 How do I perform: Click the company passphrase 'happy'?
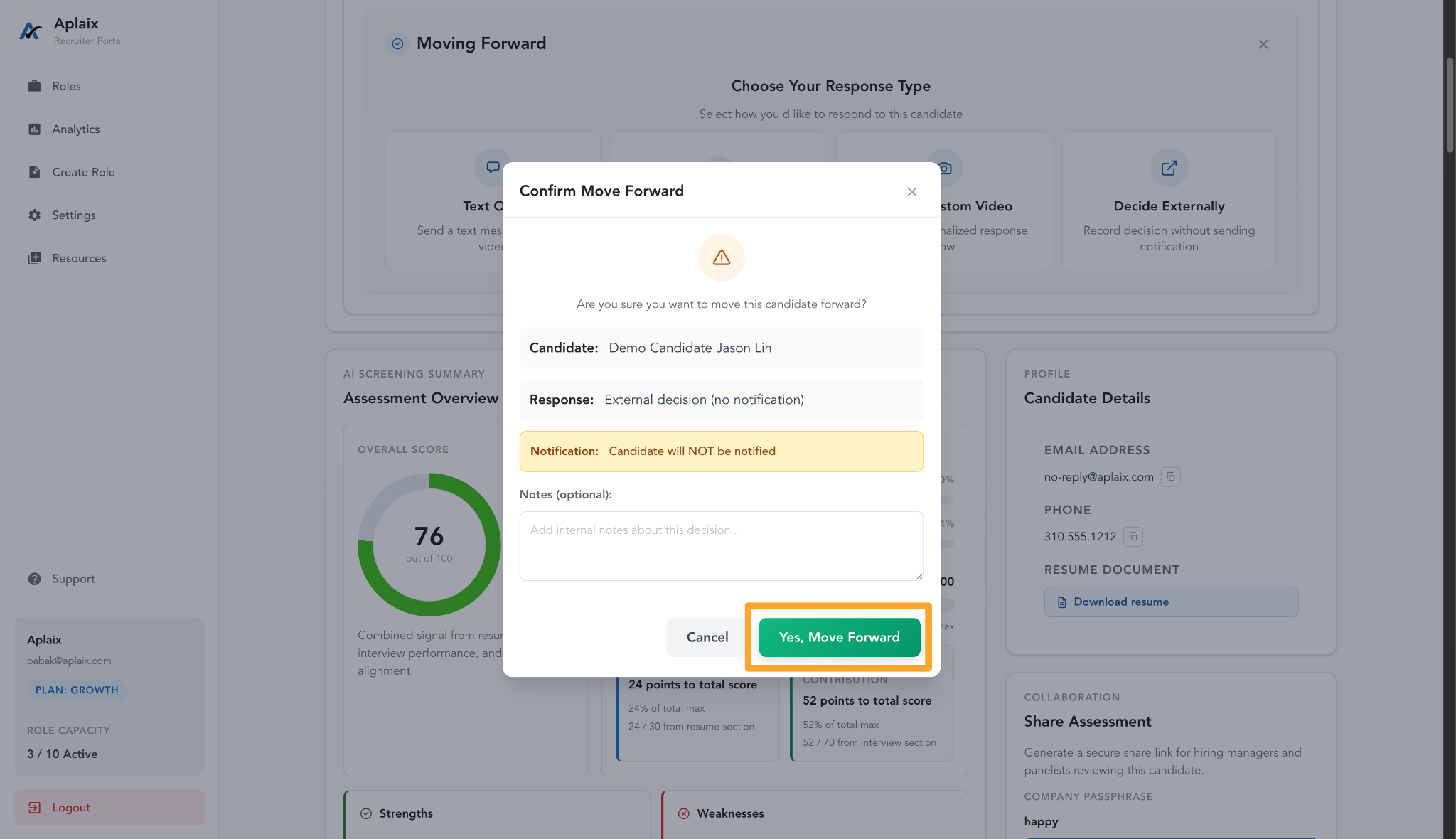click(1041, 822)
